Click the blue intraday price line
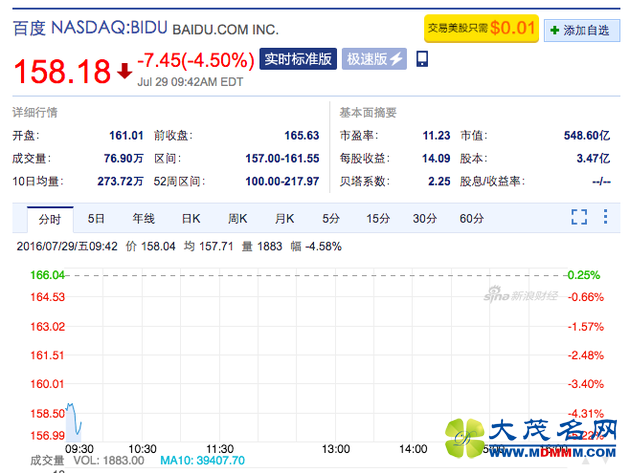630x473 pixels. tap(74, 418)
